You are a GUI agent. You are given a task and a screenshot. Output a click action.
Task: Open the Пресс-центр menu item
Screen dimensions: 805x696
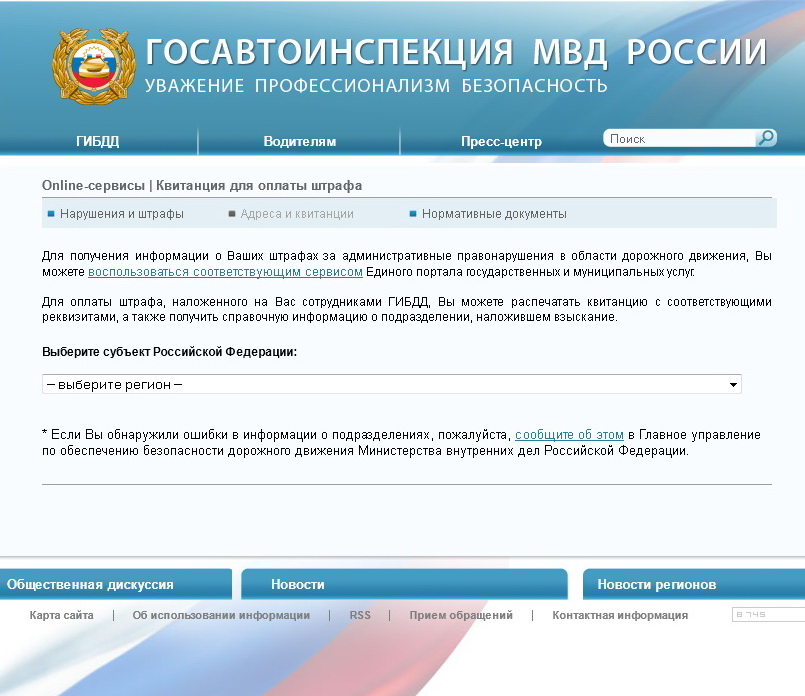click(501, 142)
